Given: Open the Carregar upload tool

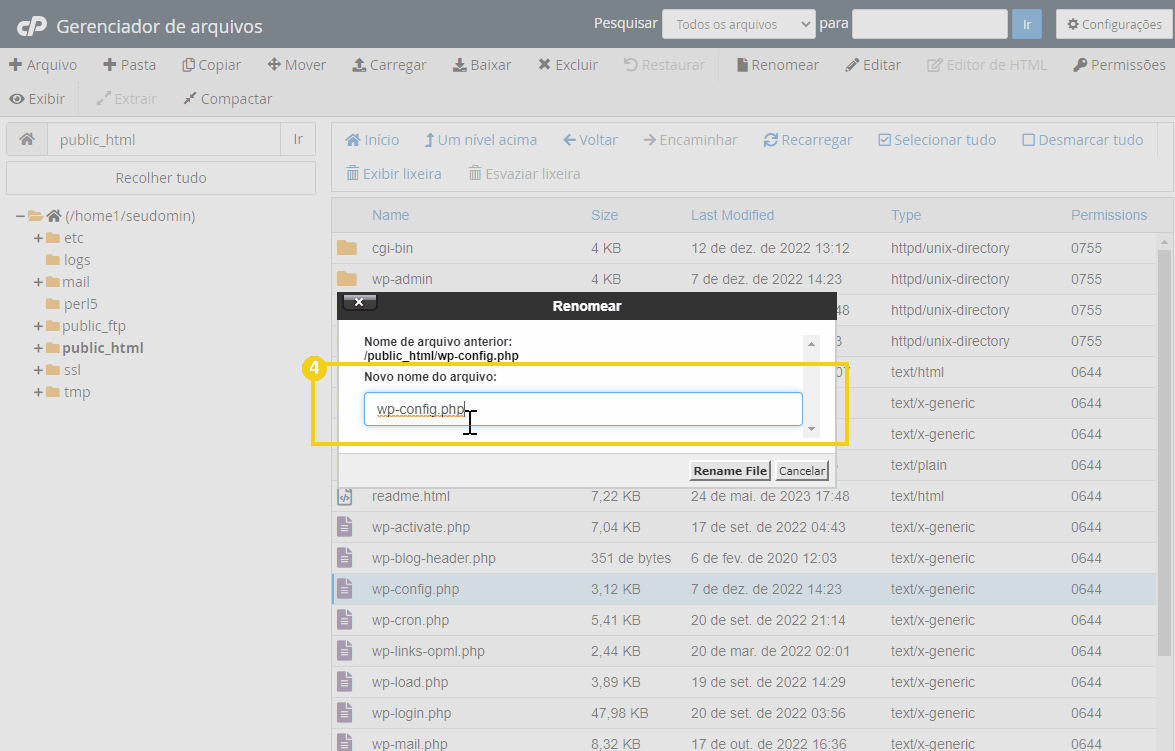Looking at the screenshot, I should pos(389,65).
